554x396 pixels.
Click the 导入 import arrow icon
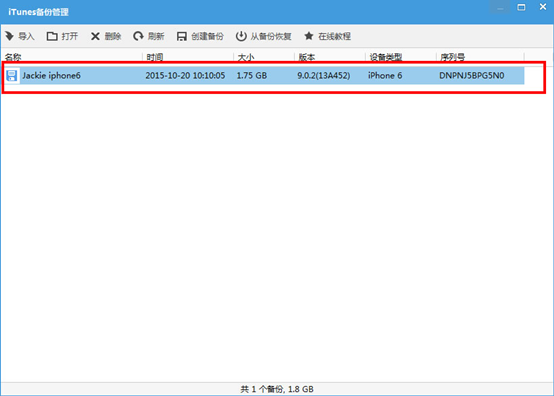click(x=9, y=36)
